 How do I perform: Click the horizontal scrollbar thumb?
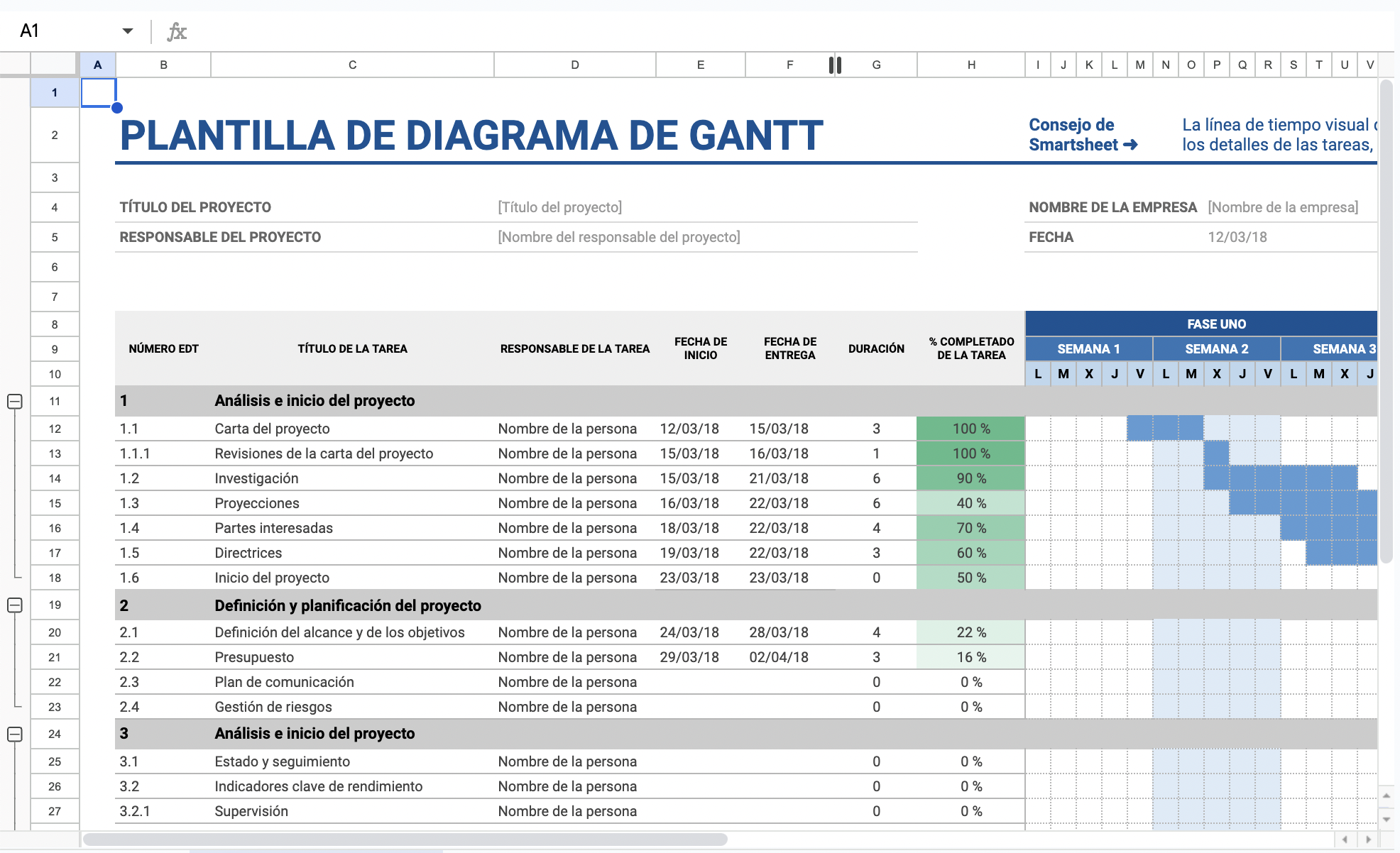click(x=405, y=840)
